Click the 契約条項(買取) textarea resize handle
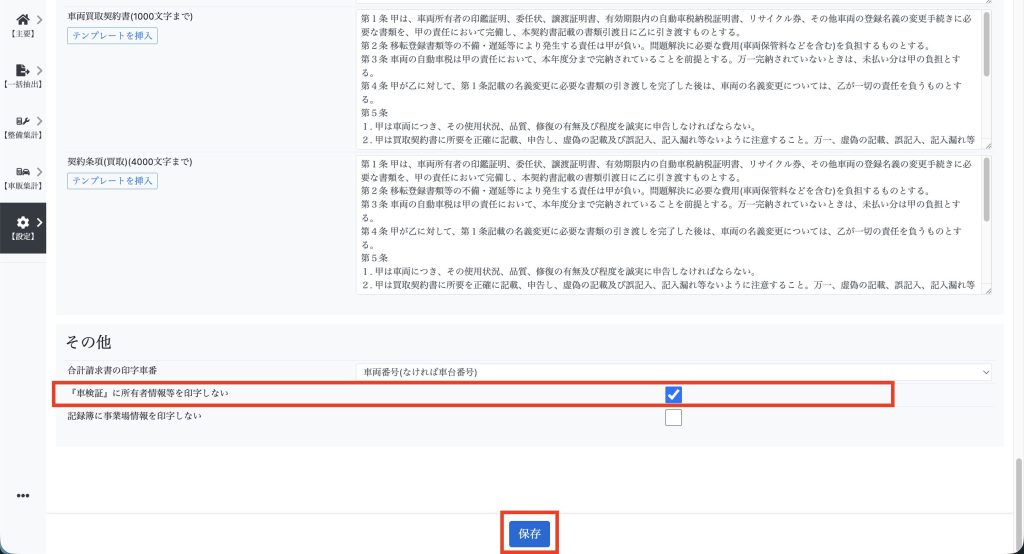The image size is (1024, 554). pos(988,290)
